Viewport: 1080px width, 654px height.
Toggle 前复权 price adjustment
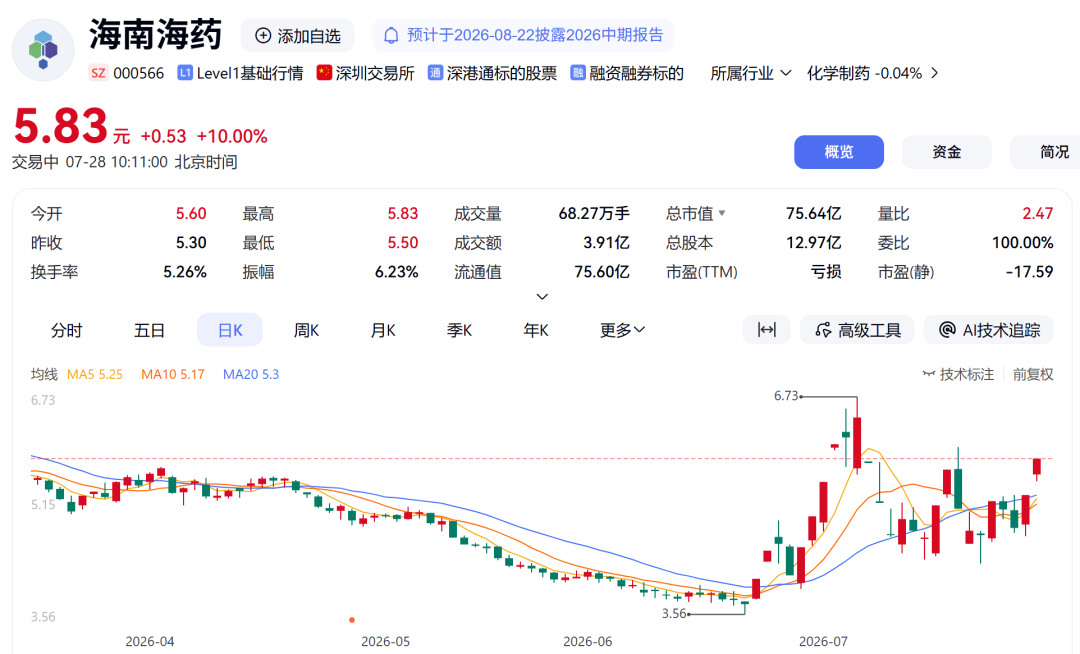pos(1032,375)
